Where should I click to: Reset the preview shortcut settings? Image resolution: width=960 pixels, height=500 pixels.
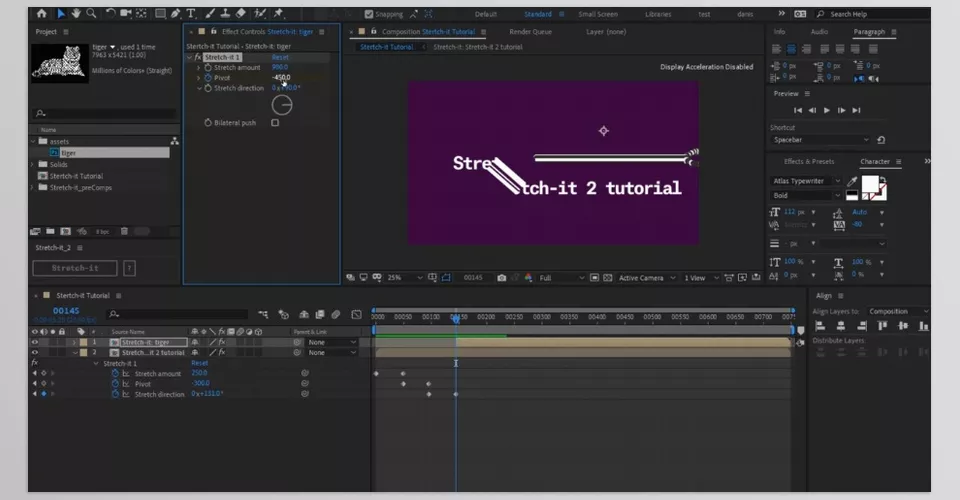click(x=881, y=140)
